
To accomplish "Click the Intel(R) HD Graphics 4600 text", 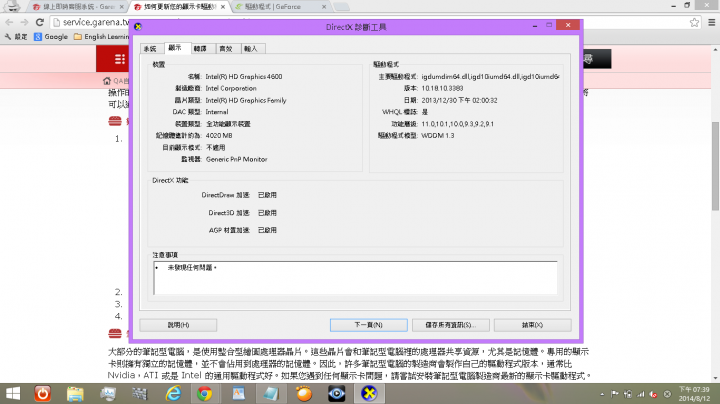I will click(244, 77).
